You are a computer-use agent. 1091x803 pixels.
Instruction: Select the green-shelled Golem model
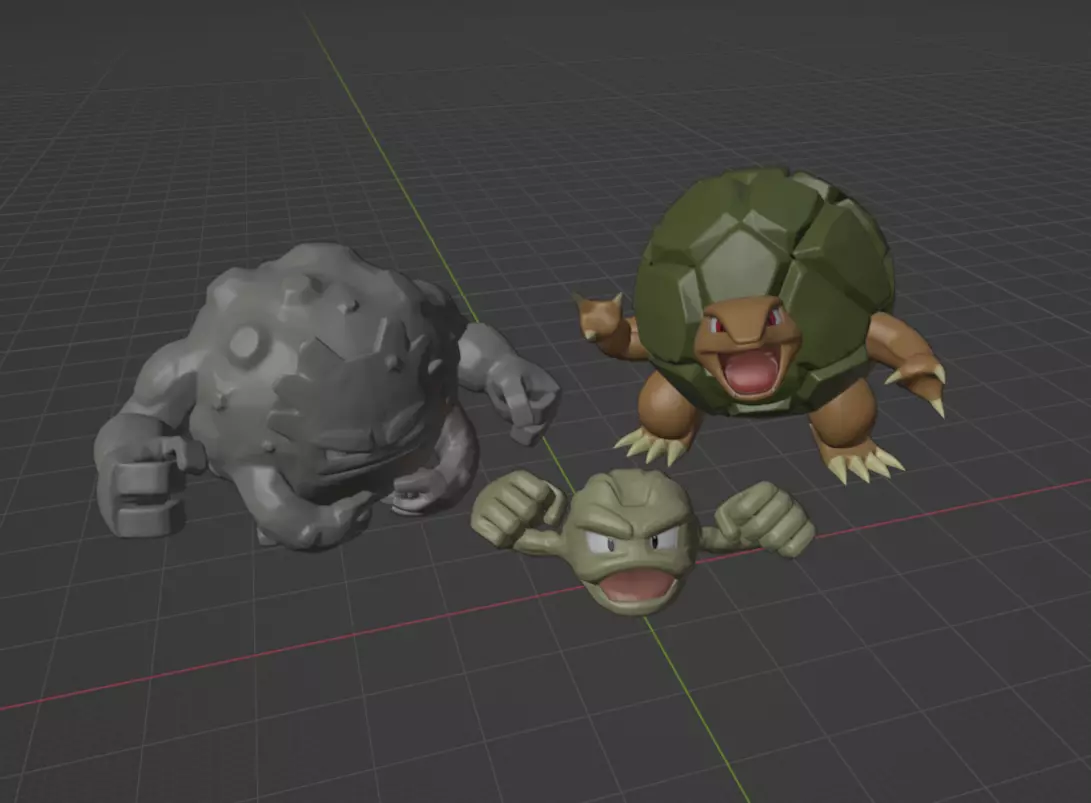coord(762,324)
